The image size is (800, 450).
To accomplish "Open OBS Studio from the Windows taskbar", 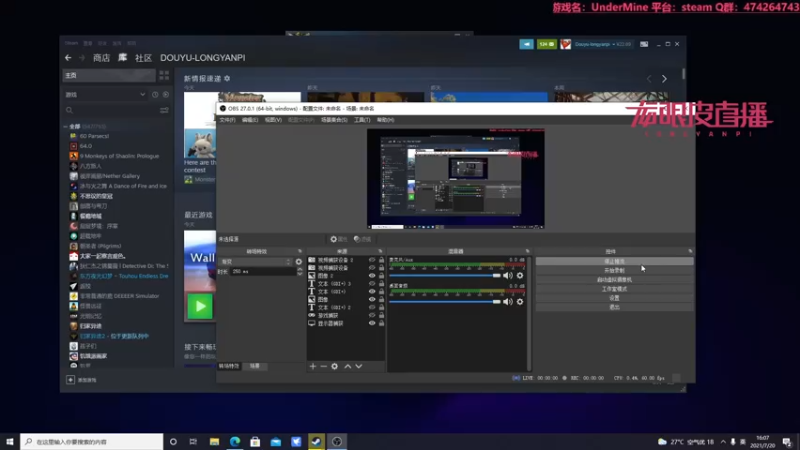I will [x=337, y=441].
